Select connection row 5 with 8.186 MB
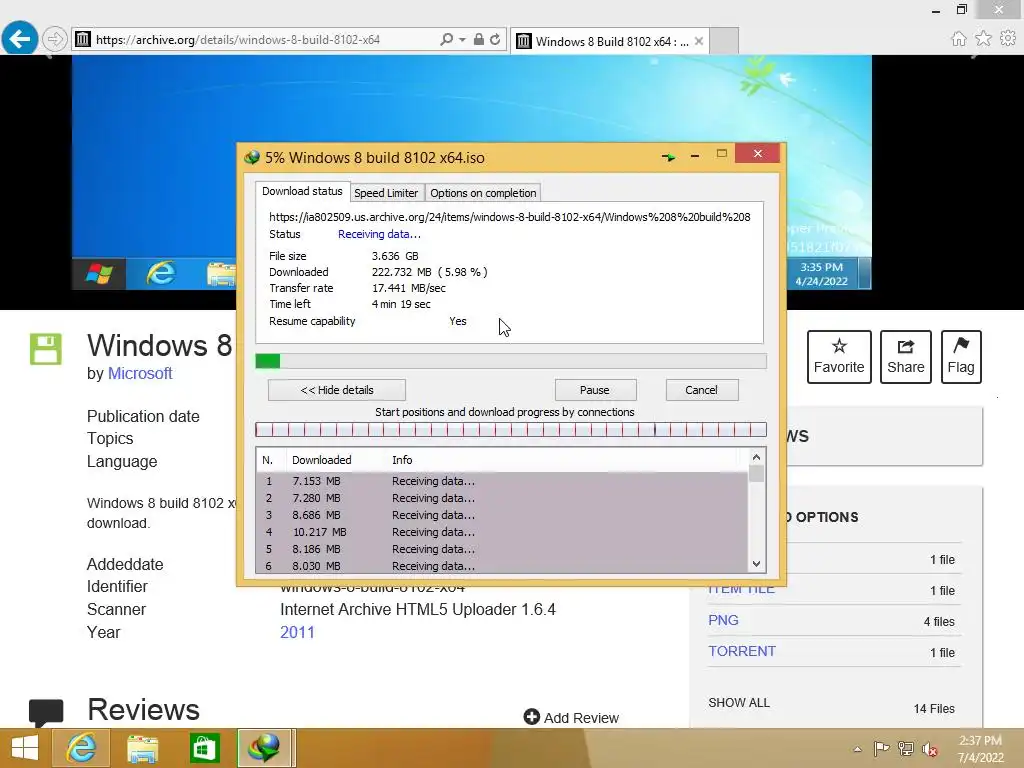The image size is (1024, 768). coord(502,549)
